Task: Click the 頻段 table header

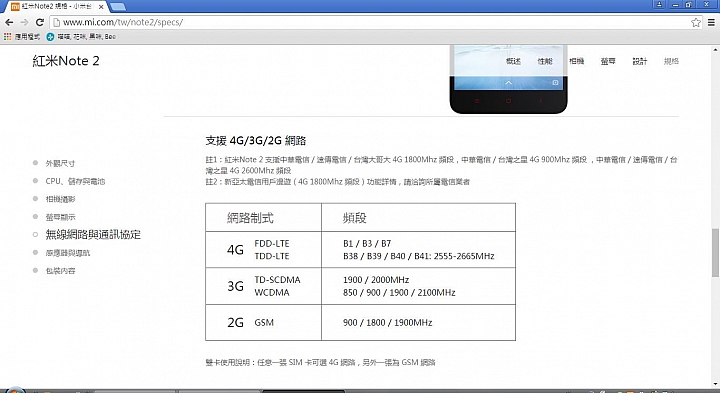Action: 354,218
